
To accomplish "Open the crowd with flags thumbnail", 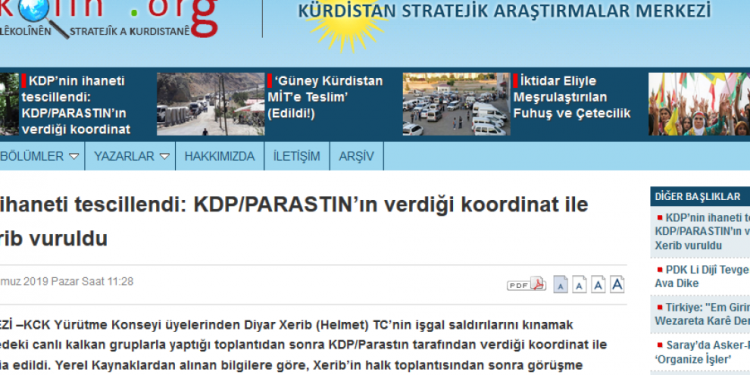I will tap(699, 104).
